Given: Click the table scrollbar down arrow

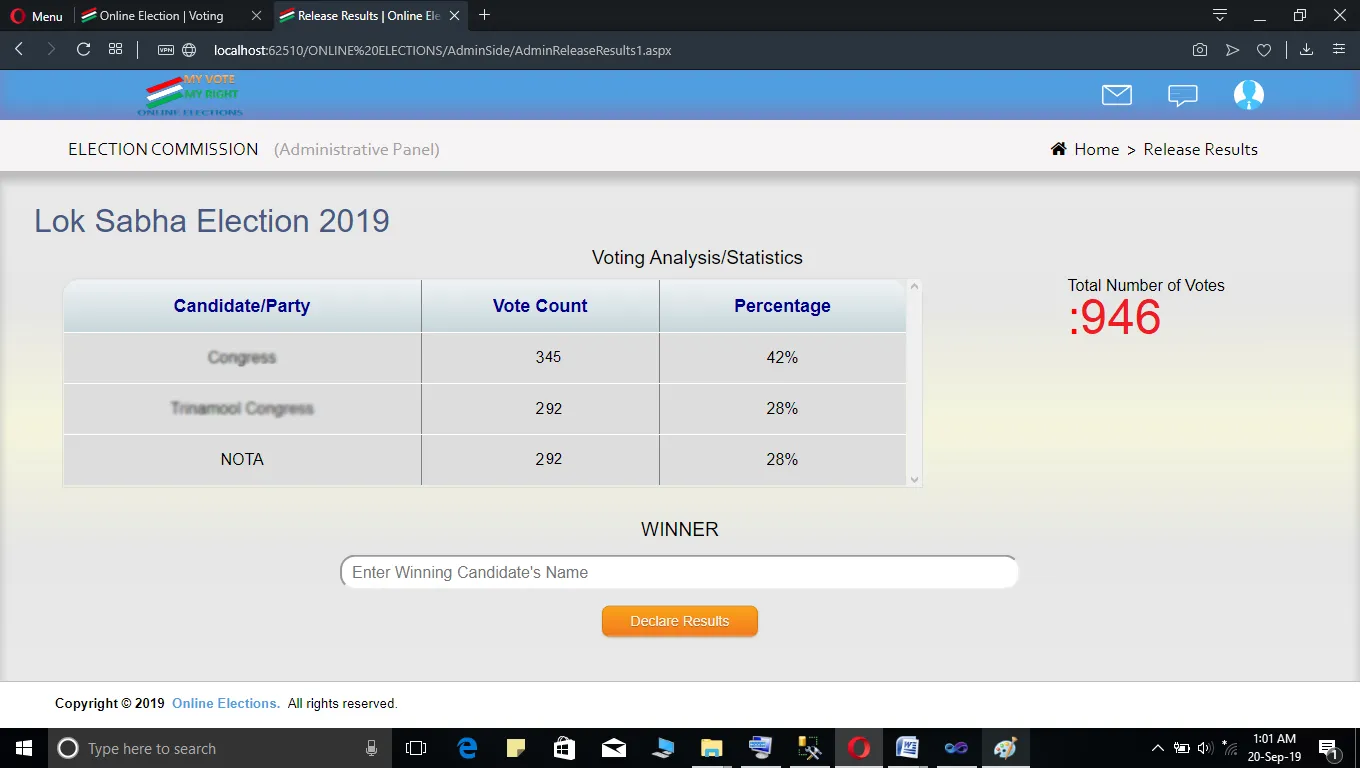Looking at the screenshot, I should 914,480.
